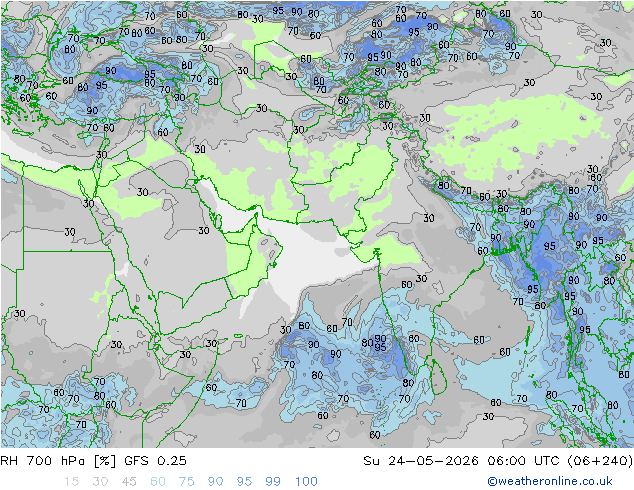Click legend value 75
The width and height of the screenshot is (634, 490).
click(187, 481)
